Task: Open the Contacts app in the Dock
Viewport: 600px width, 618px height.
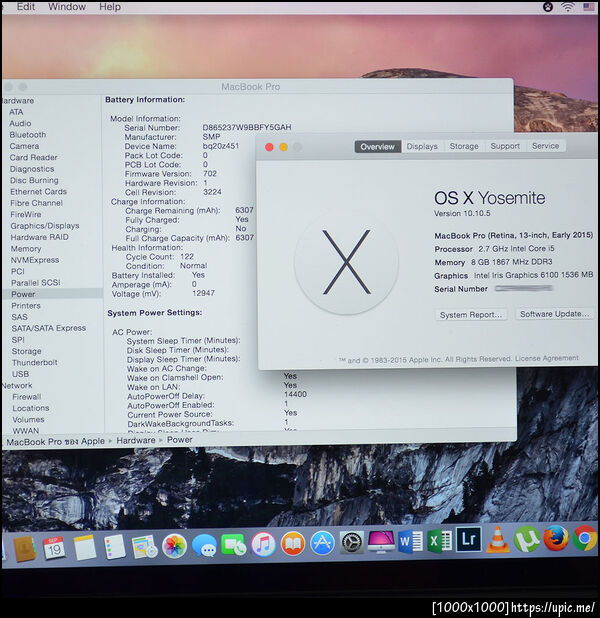Action: (24, 548)
